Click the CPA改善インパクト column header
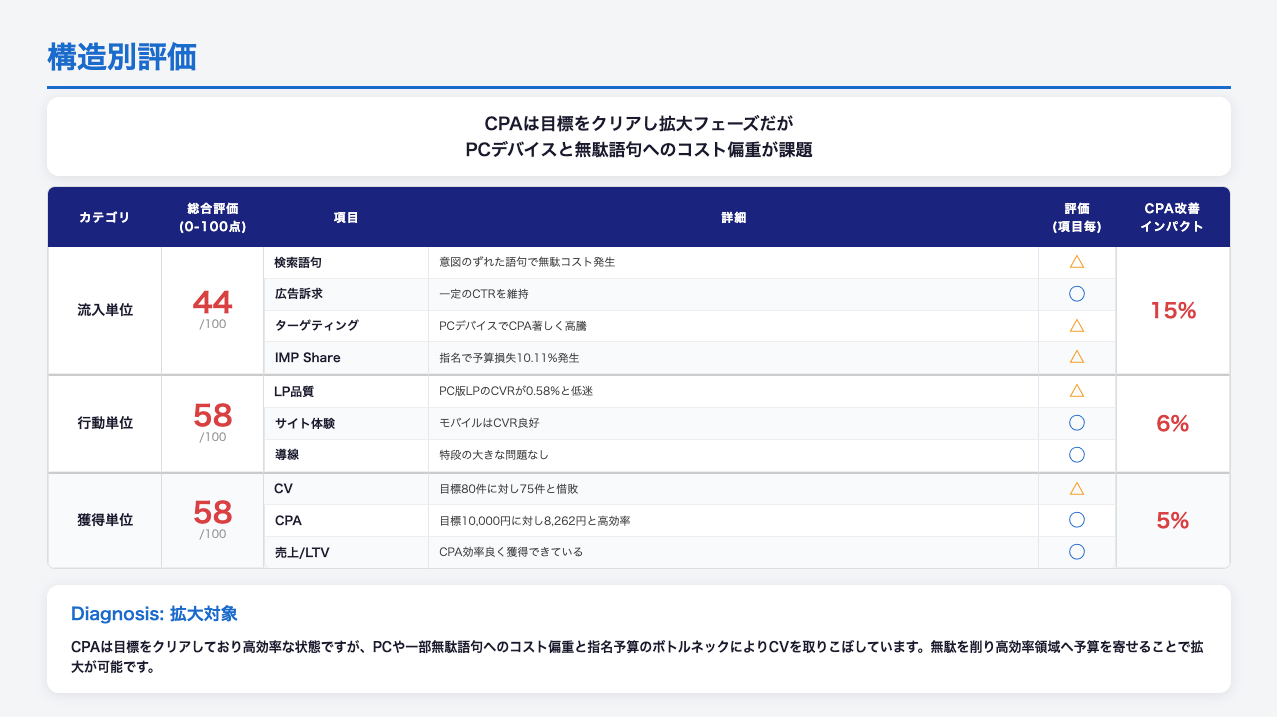The width and height of the screenshot is (1277, 717). tap(1172, 217)
